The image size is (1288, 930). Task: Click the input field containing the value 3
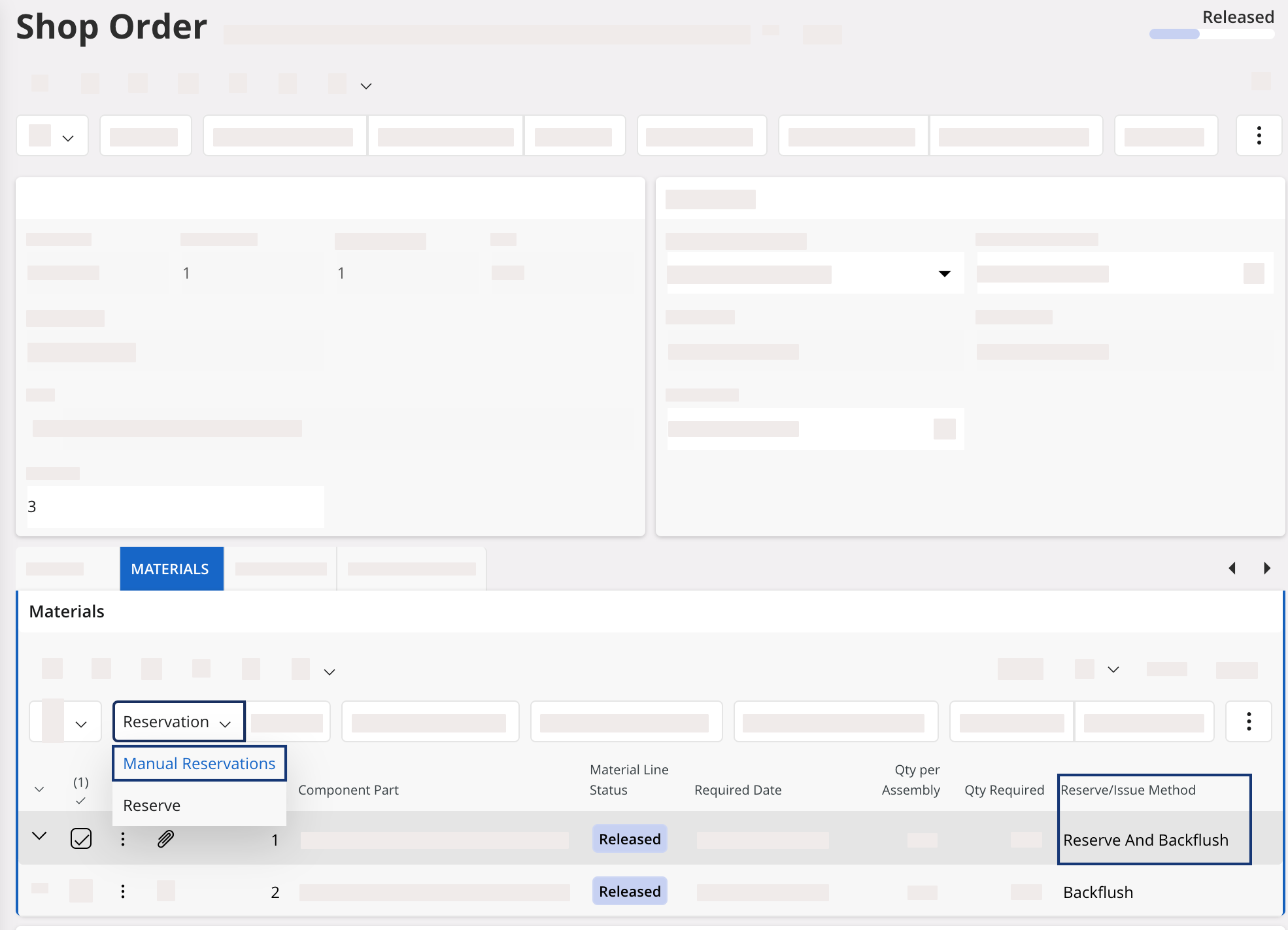click(x=175, y=506)
